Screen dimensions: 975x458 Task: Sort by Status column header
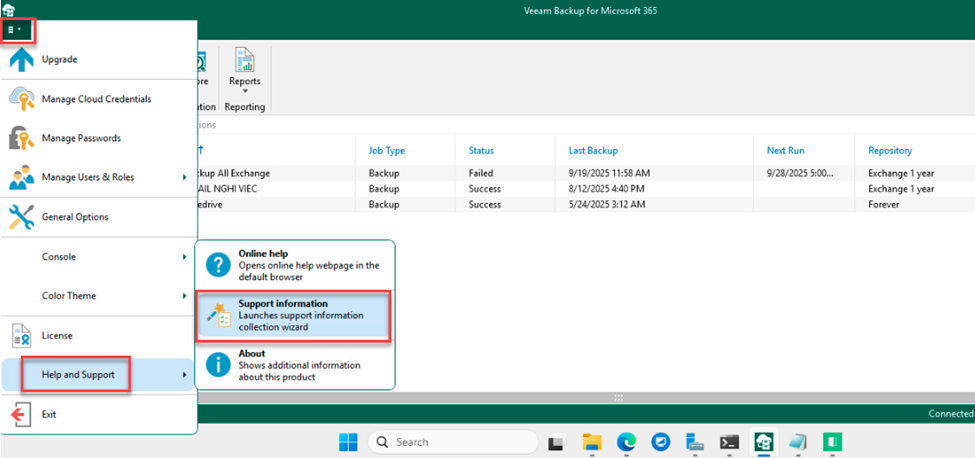tap(481, 150)
